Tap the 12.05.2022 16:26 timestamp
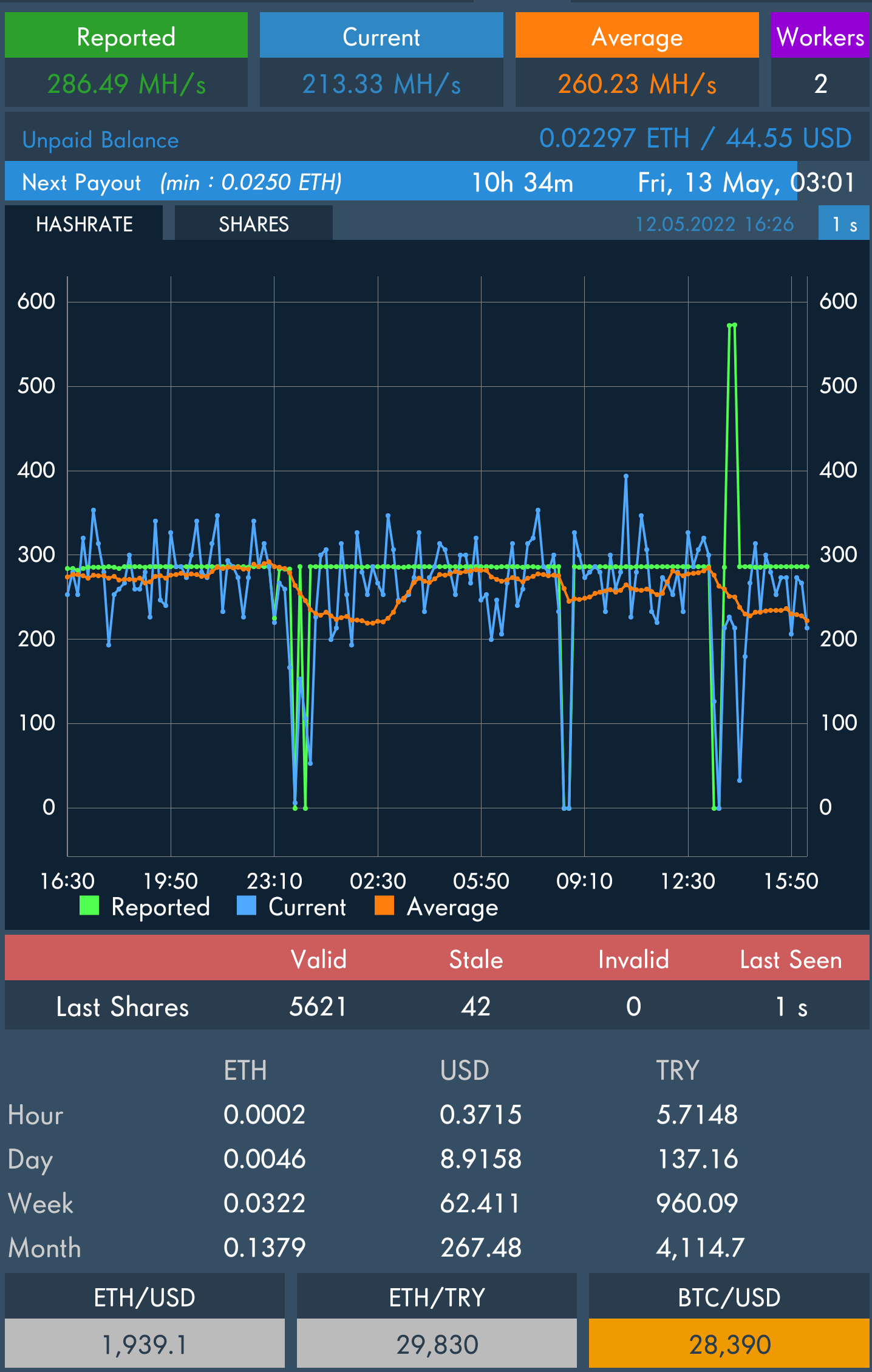This screenshot has height=1372, width=872. coord(714,224)
